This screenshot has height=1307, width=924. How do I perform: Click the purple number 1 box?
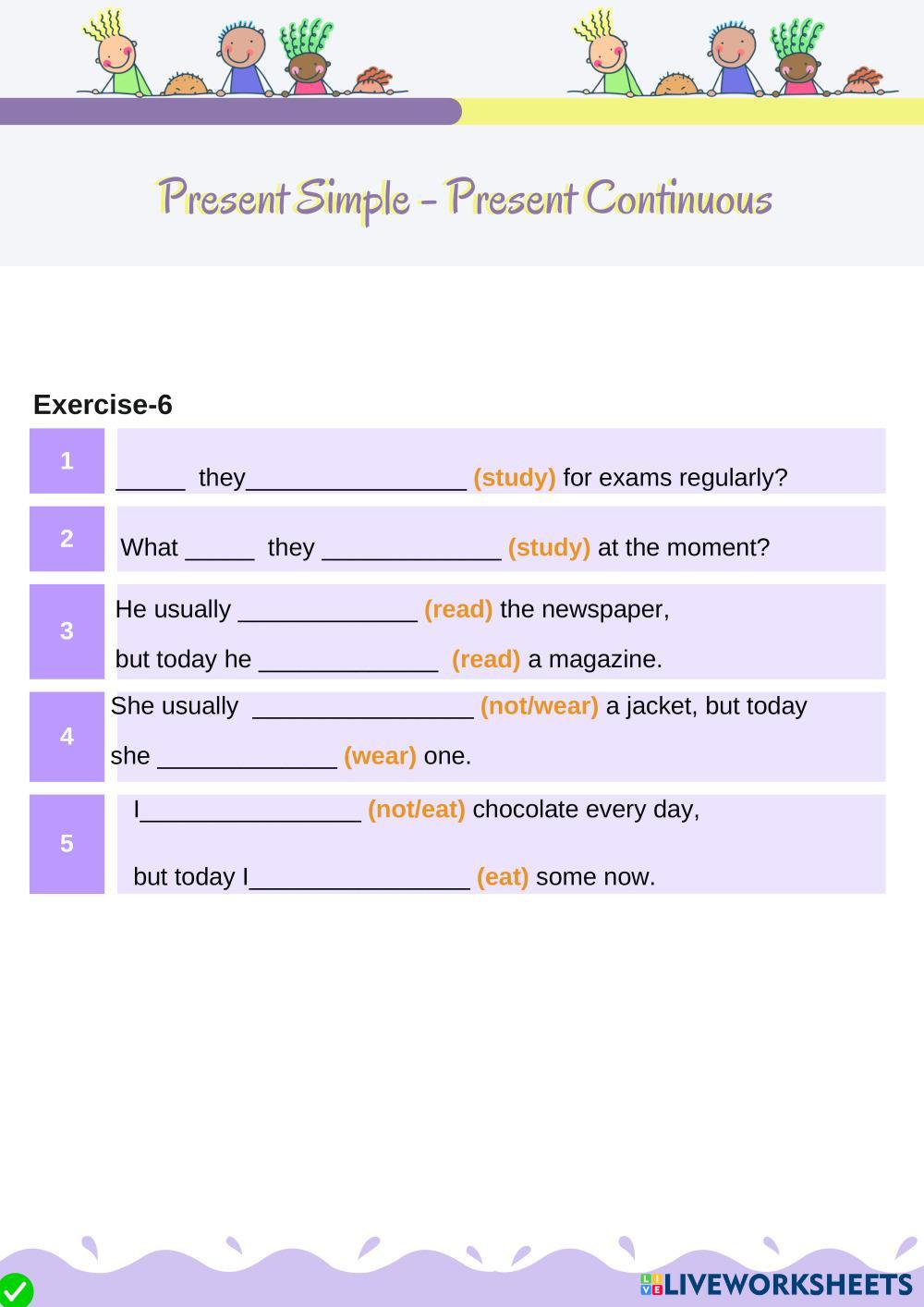pyautogui.click(x=67, y=460)
